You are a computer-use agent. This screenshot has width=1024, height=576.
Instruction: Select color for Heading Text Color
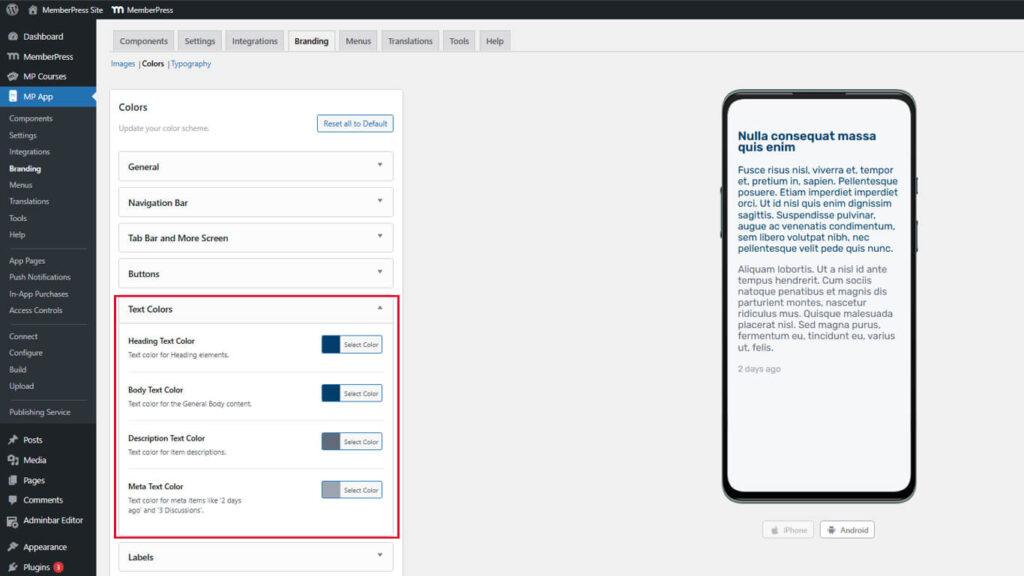360,345
